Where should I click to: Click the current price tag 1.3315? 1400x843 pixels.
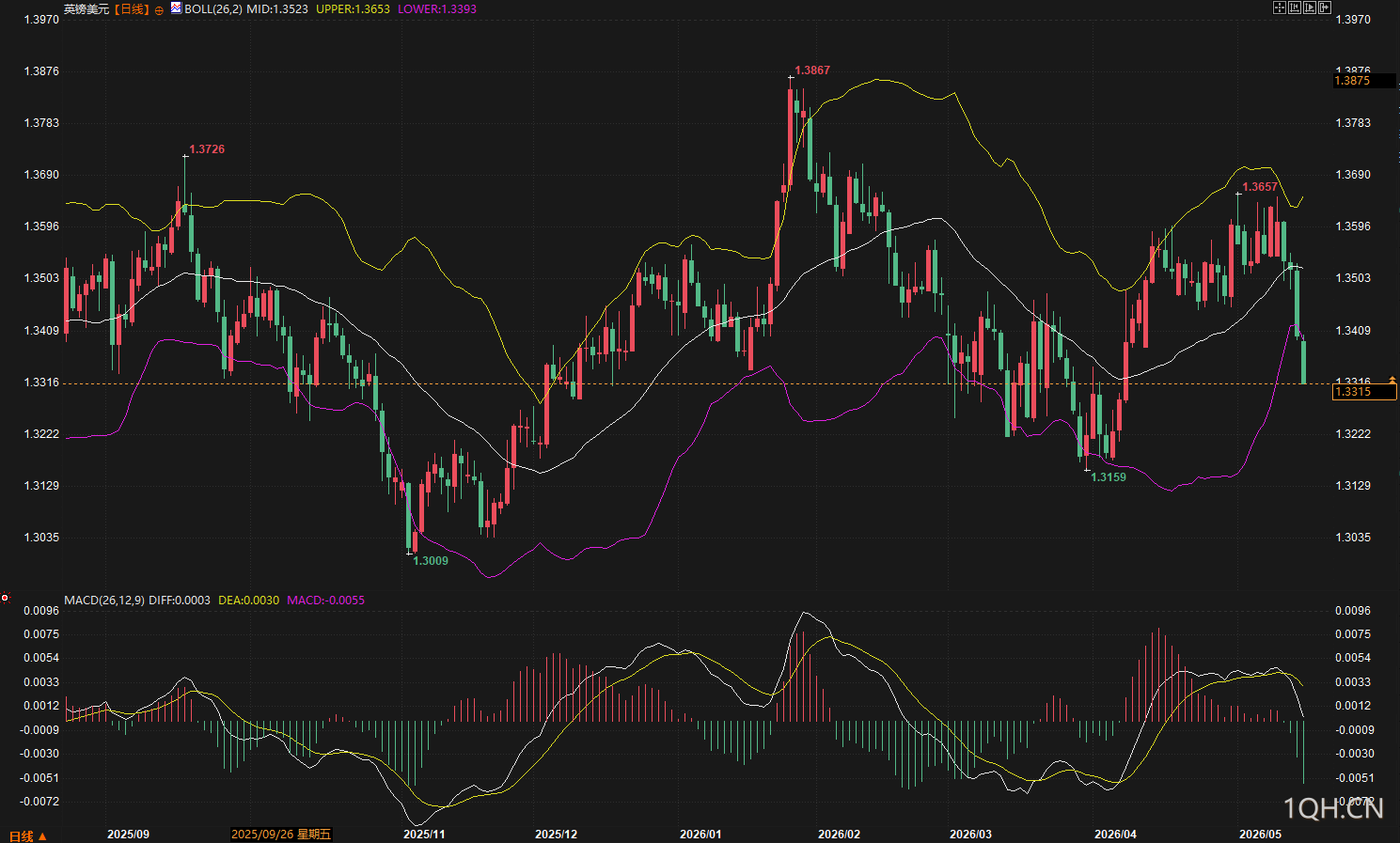click(1364, 392)
